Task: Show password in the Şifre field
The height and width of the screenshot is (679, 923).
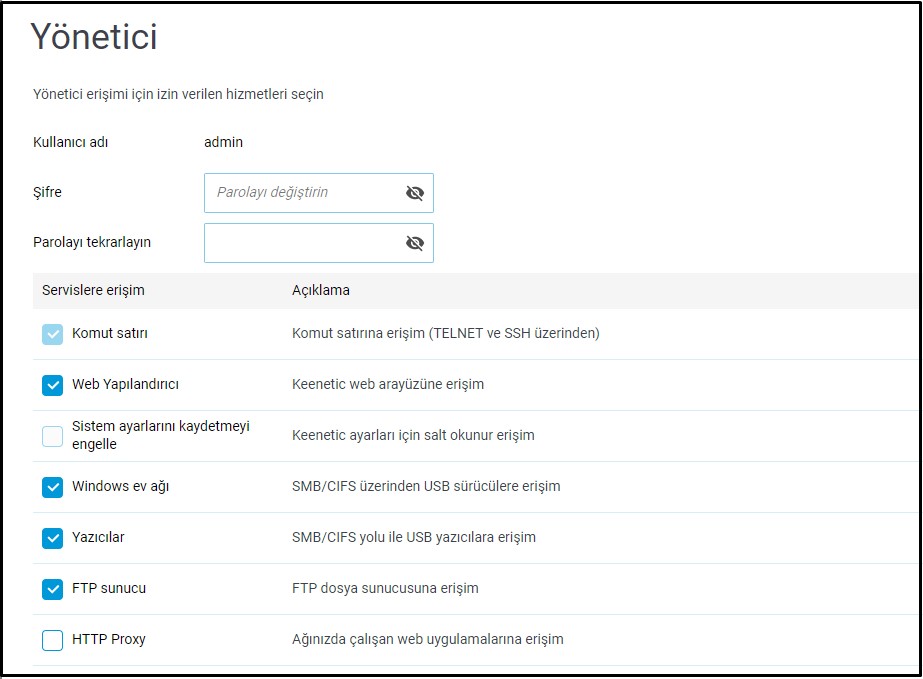Action: [x=415, y=193]
